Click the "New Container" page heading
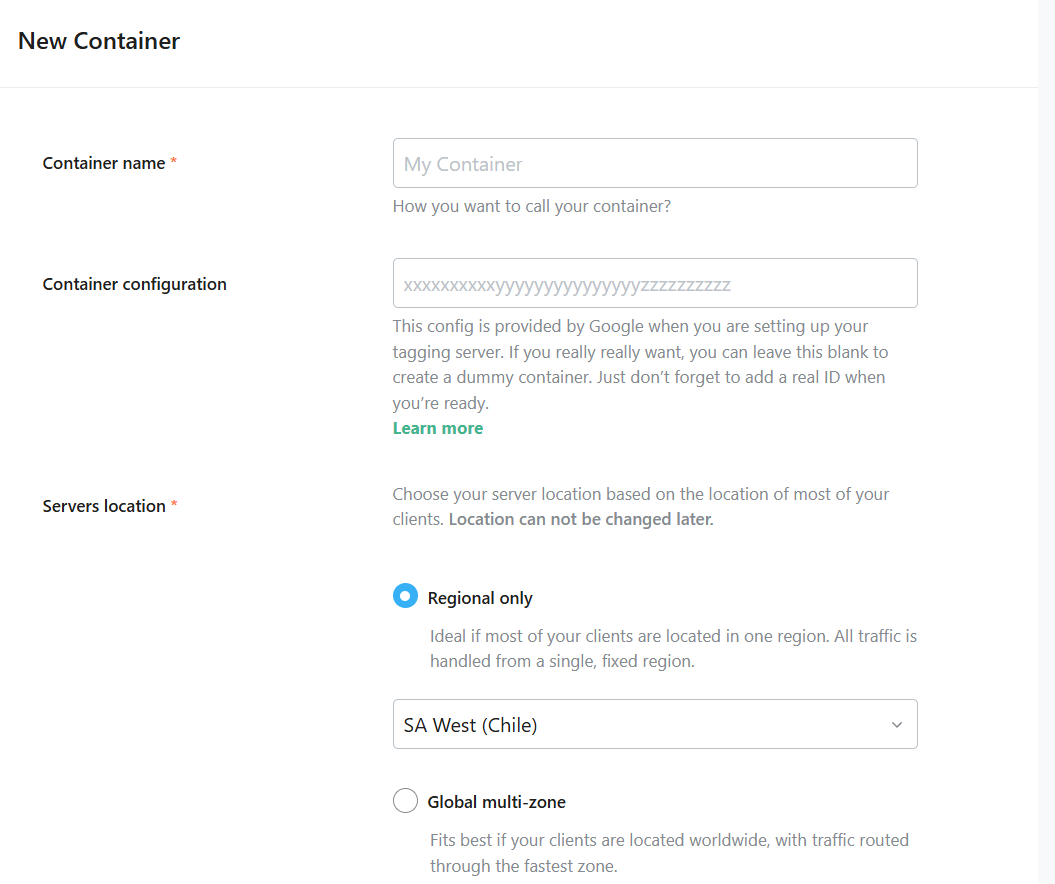Screen dimensions: 1055x884 pyautogui.click(x=99, y=41)
